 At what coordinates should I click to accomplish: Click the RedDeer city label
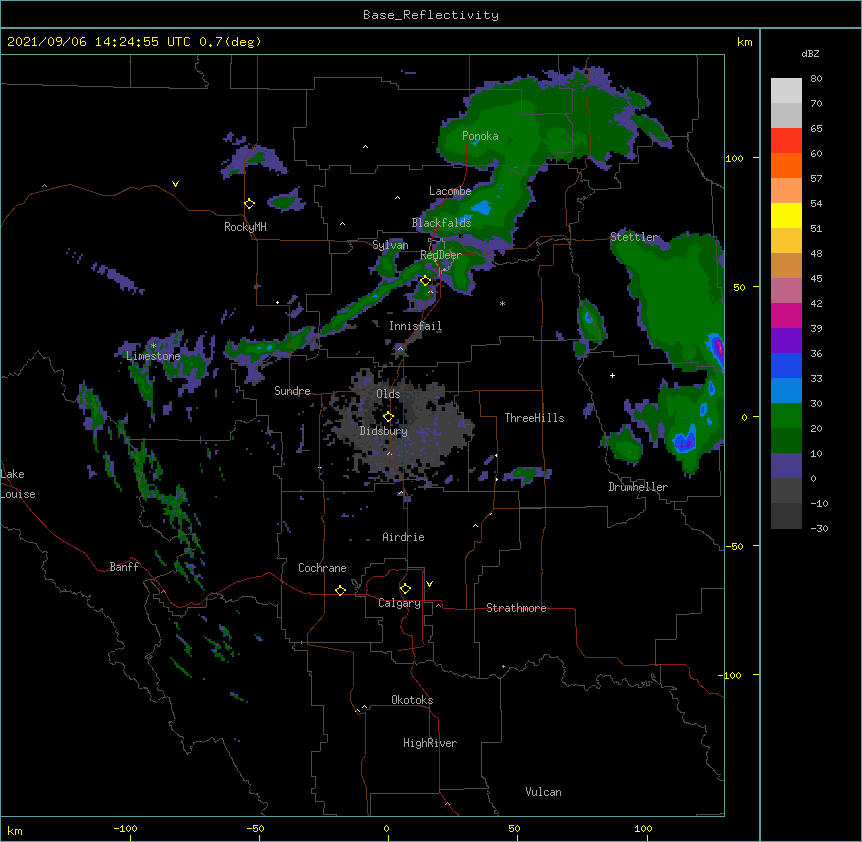(x=441, y=255)
